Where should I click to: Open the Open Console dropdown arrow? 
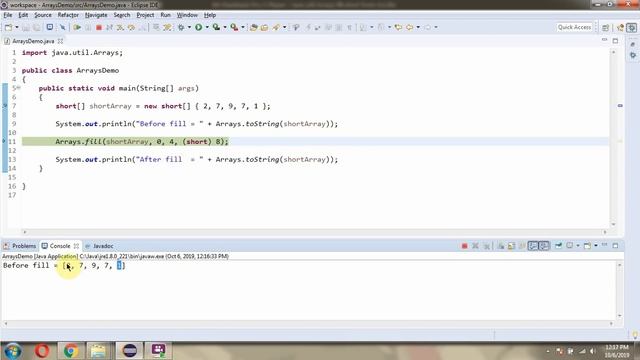pyautogui.click(x=596, y=246)
